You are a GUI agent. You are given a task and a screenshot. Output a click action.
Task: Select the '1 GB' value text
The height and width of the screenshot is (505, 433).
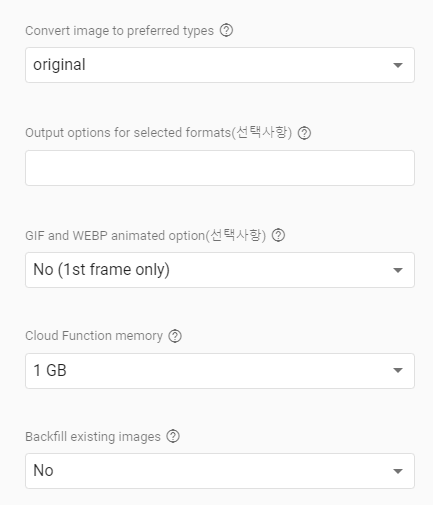coord(50,370)
